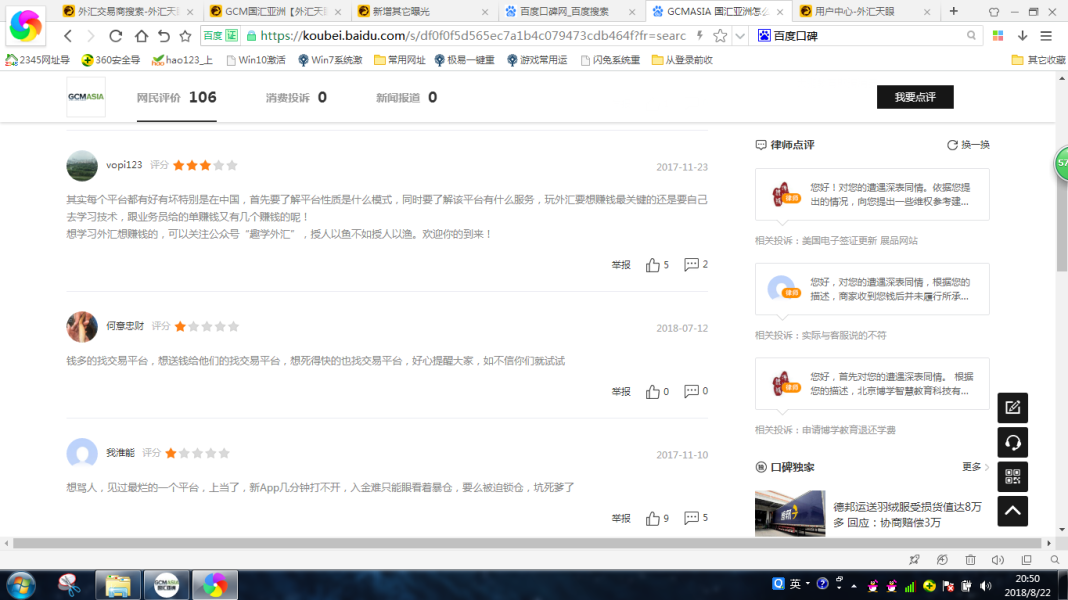Click the 百度口碑 search input box

coord(865,36)
